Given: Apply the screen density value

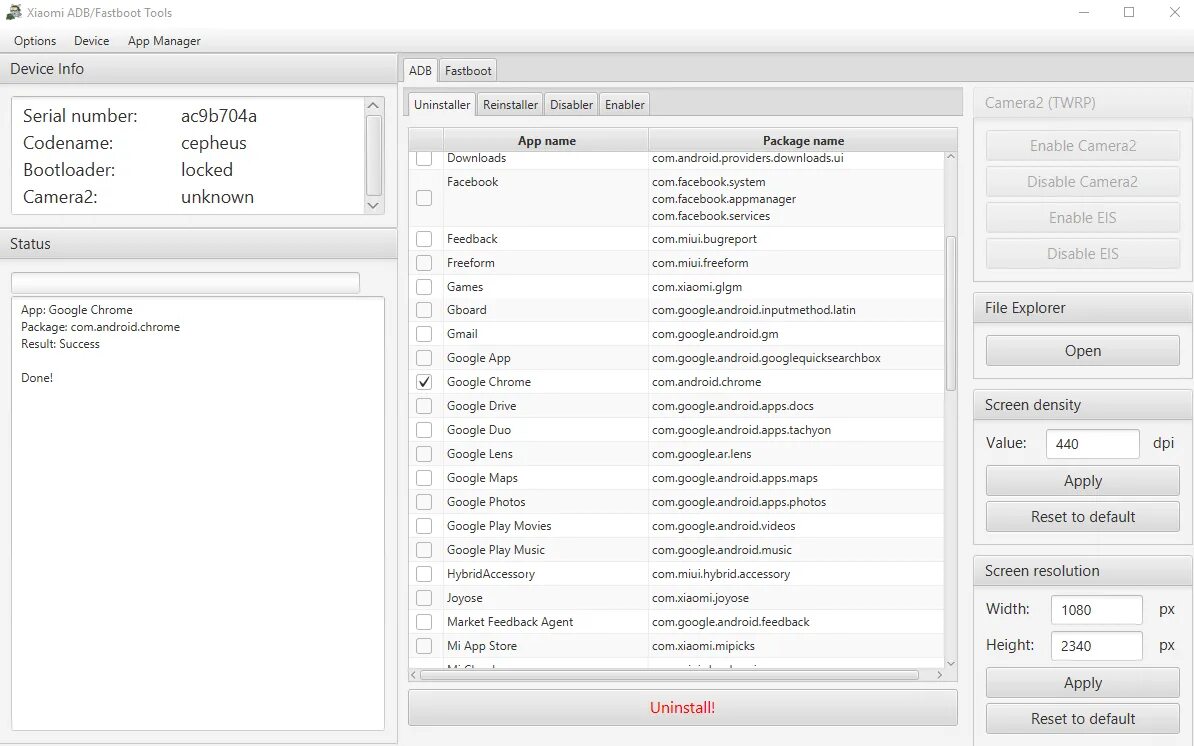Looking at the screenshot, I should click(x=1083, y=481).
